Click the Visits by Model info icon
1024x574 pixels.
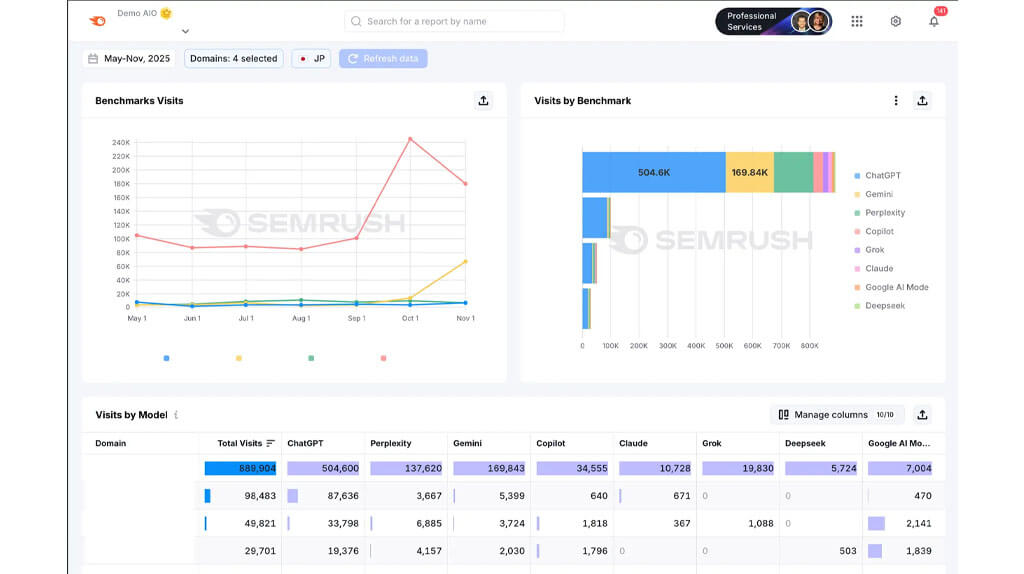click(177, 415)
